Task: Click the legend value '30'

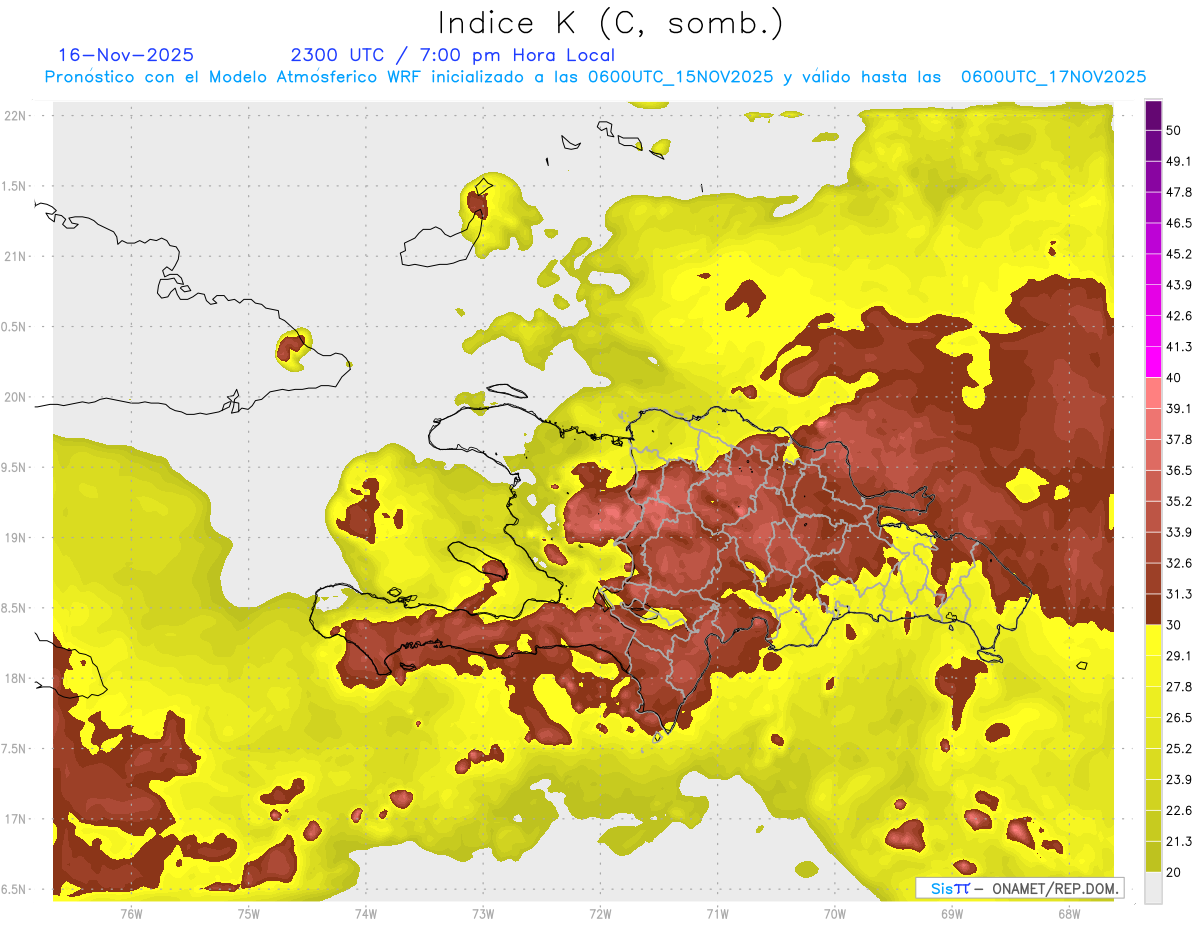Action: [x=1174, y=625]
